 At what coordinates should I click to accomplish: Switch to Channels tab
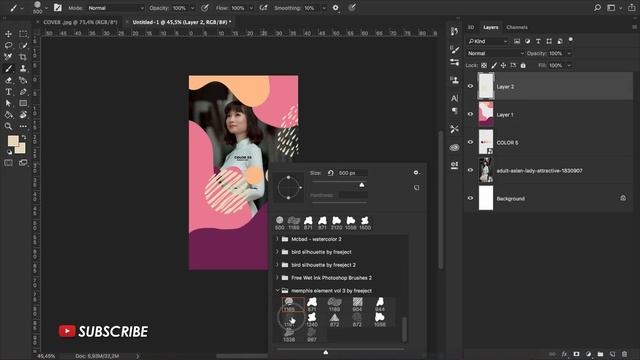pos(517,27)
